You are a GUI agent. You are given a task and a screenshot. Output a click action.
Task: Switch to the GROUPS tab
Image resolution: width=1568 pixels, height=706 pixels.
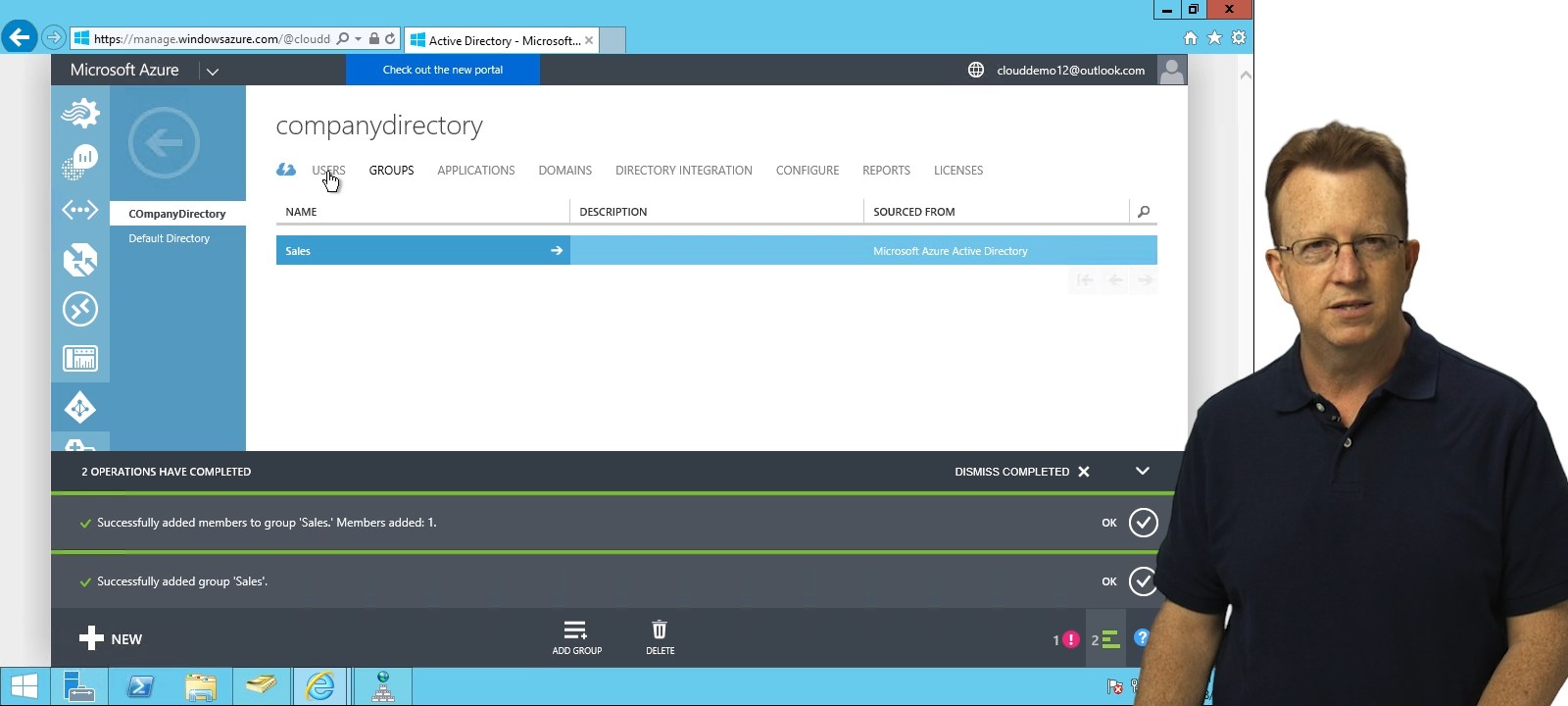[391, 171]
